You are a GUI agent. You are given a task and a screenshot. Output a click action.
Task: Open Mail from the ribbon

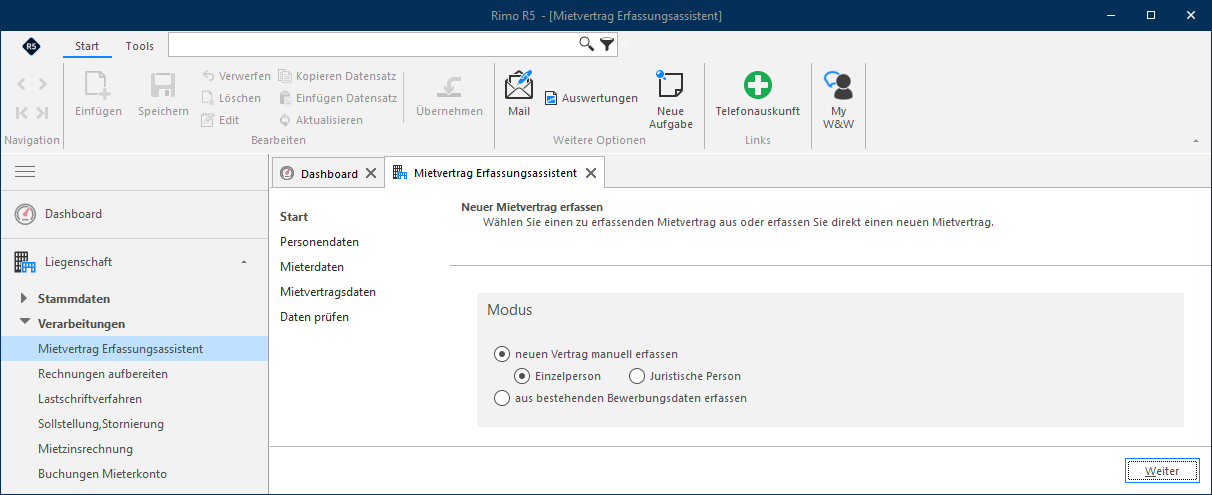(x=519, y=94)
